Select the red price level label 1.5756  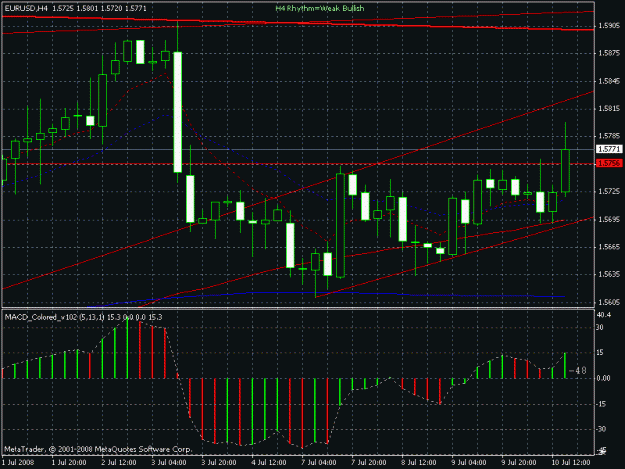pyautogui.click(x=609, y=163)
